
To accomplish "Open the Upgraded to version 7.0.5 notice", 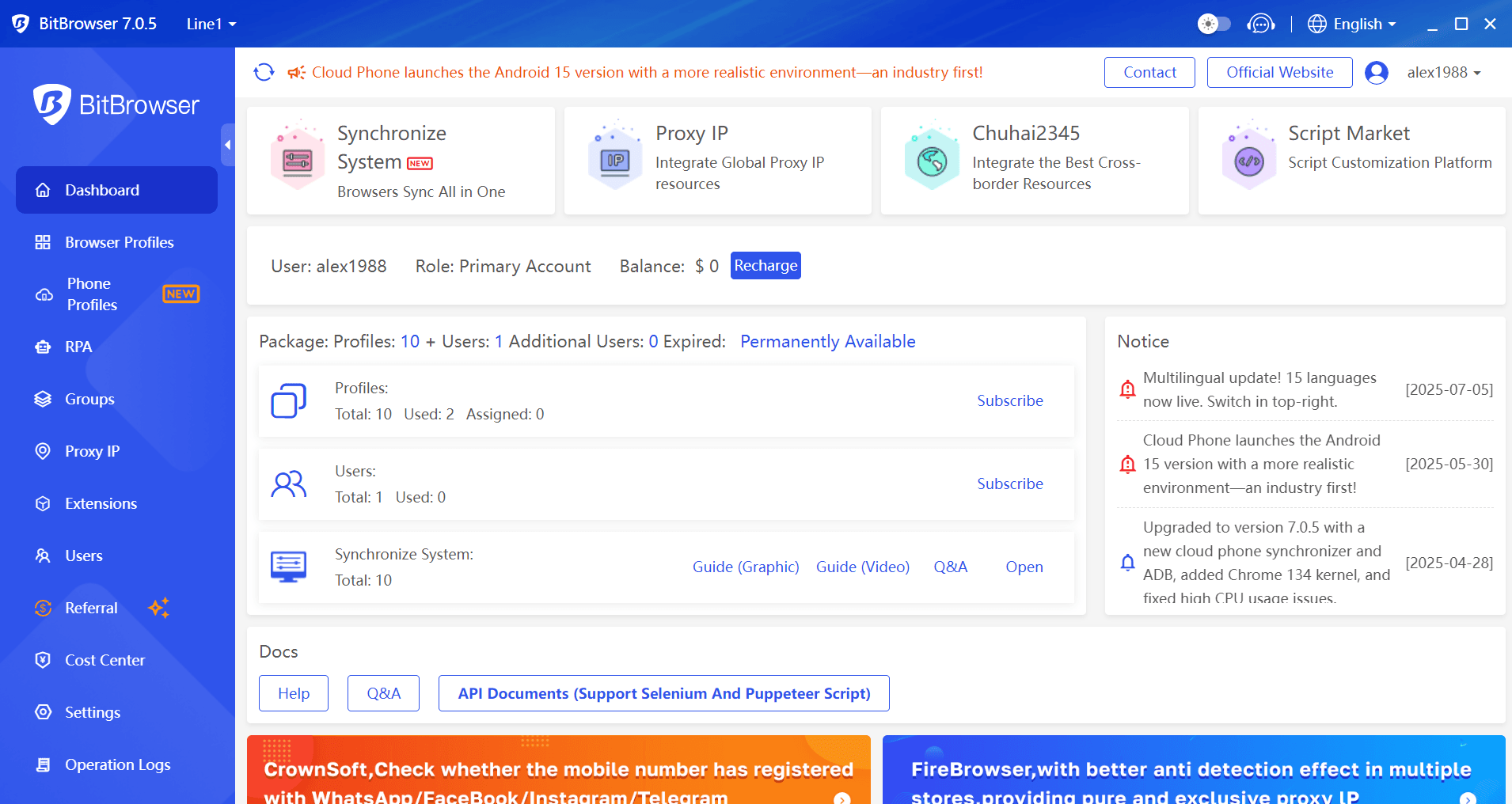I will tap(1267, 563).
